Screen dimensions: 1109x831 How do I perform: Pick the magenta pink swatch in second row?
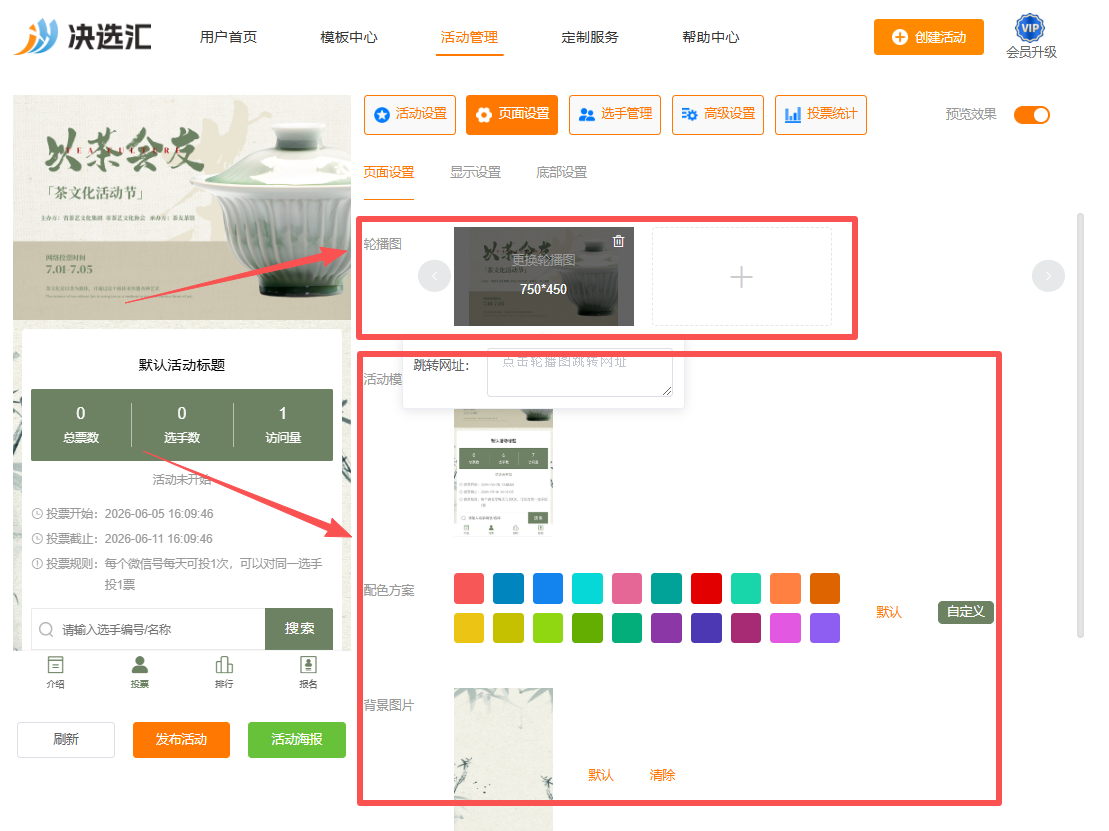(785, 628)
